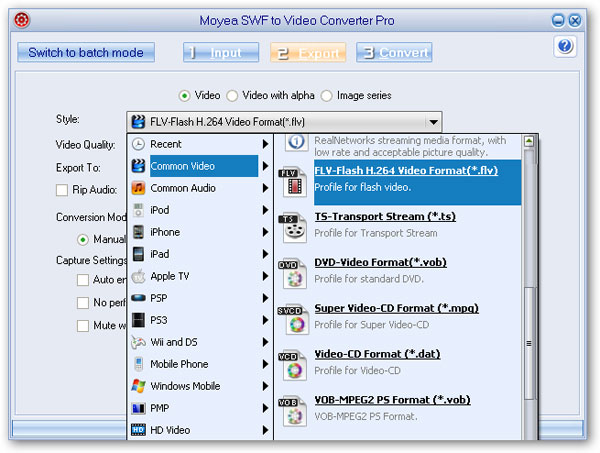Screen dimensions: 600x453
Task: Go to step 2 Export
Action: point(308,52)
